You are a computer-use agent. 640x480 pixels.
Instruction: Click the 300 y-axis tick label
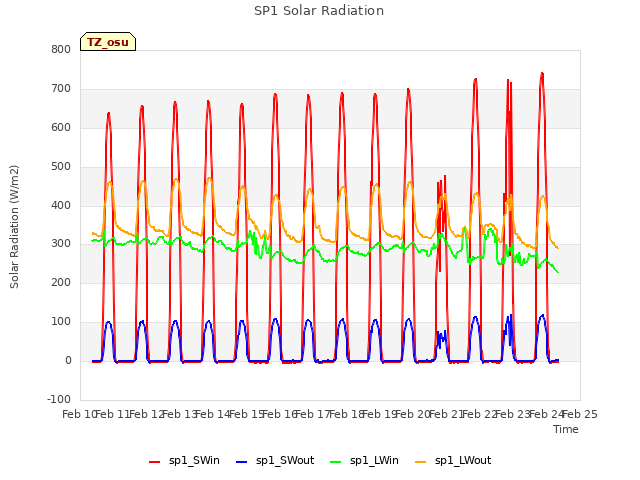coord(61,244)
